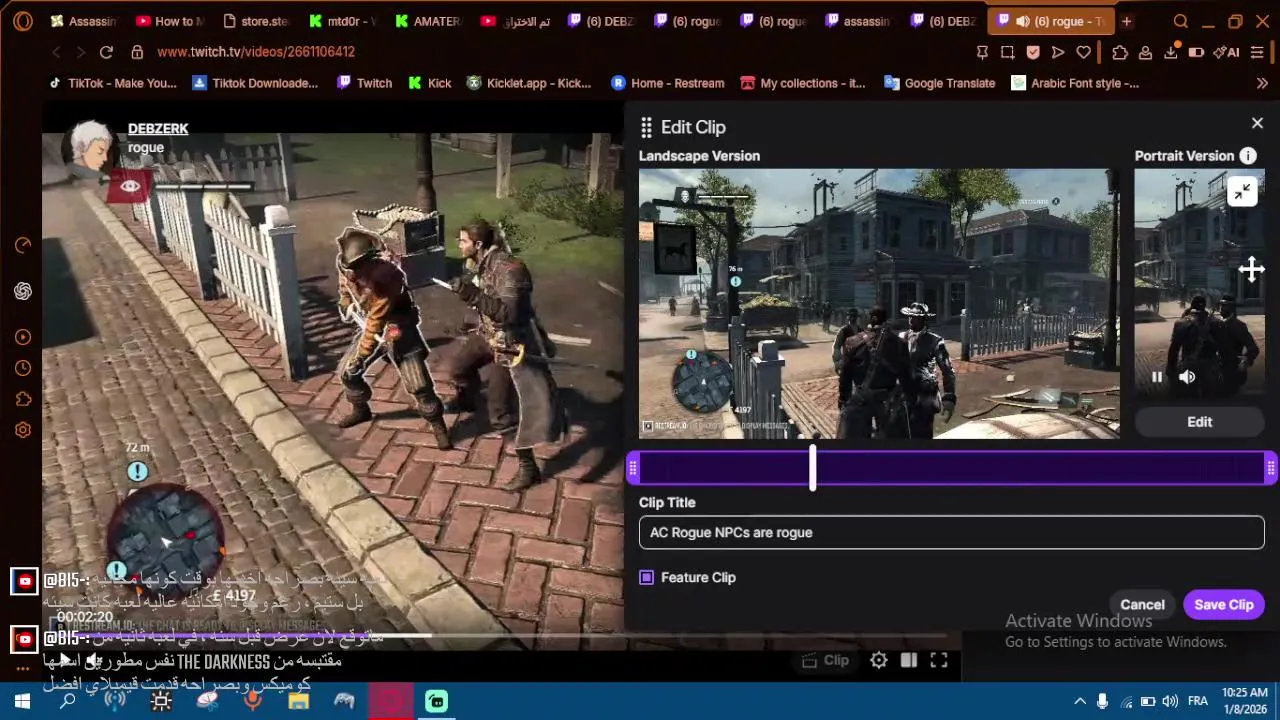Open the Kick bookmark
The height and width of the screenshot is (720, 1280).
pyautogui.click(x=430, y=83)
